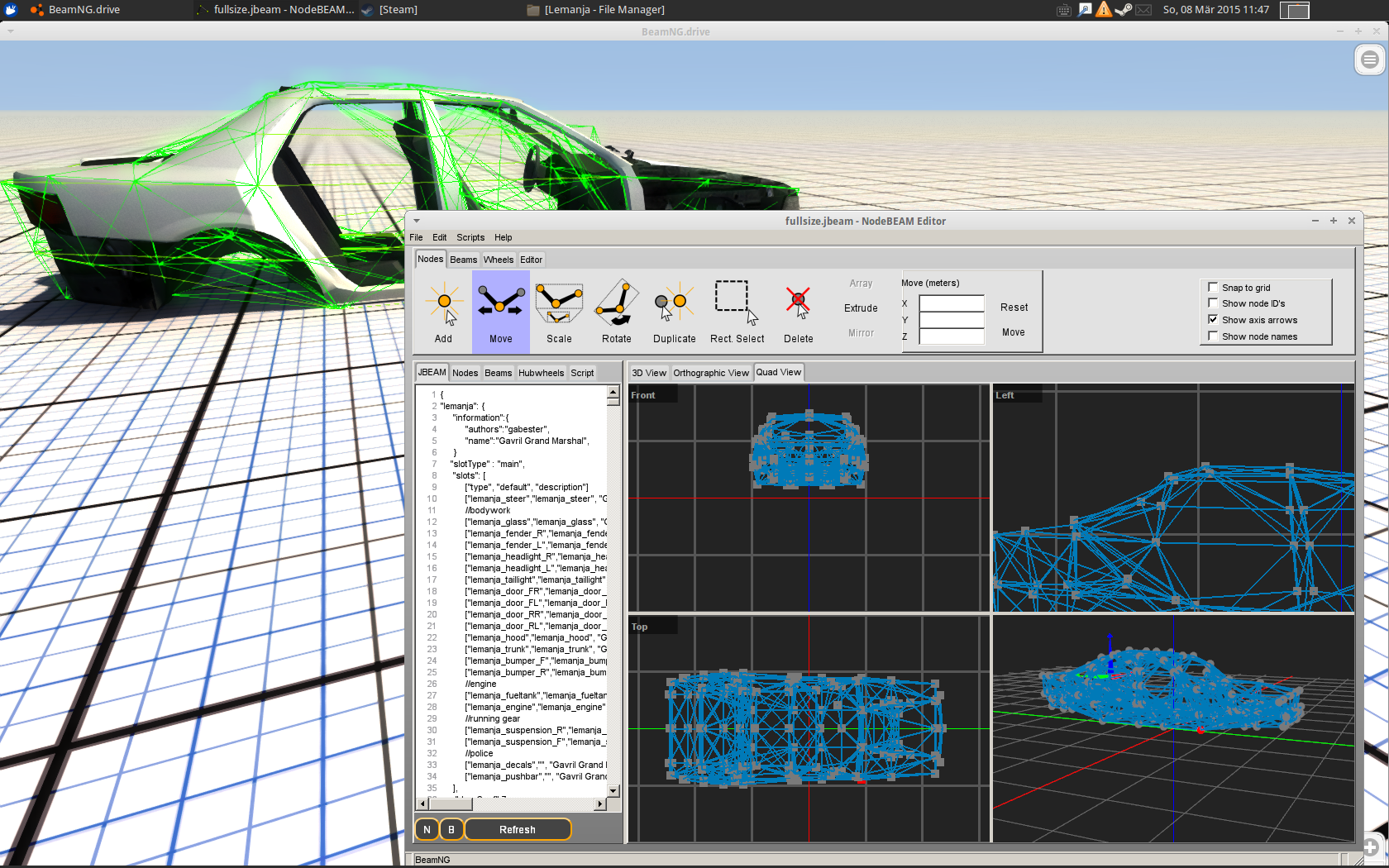Viewport: 1389px width, 868px height.
Task: Open the Edit menu
Action: click(439, 237)
